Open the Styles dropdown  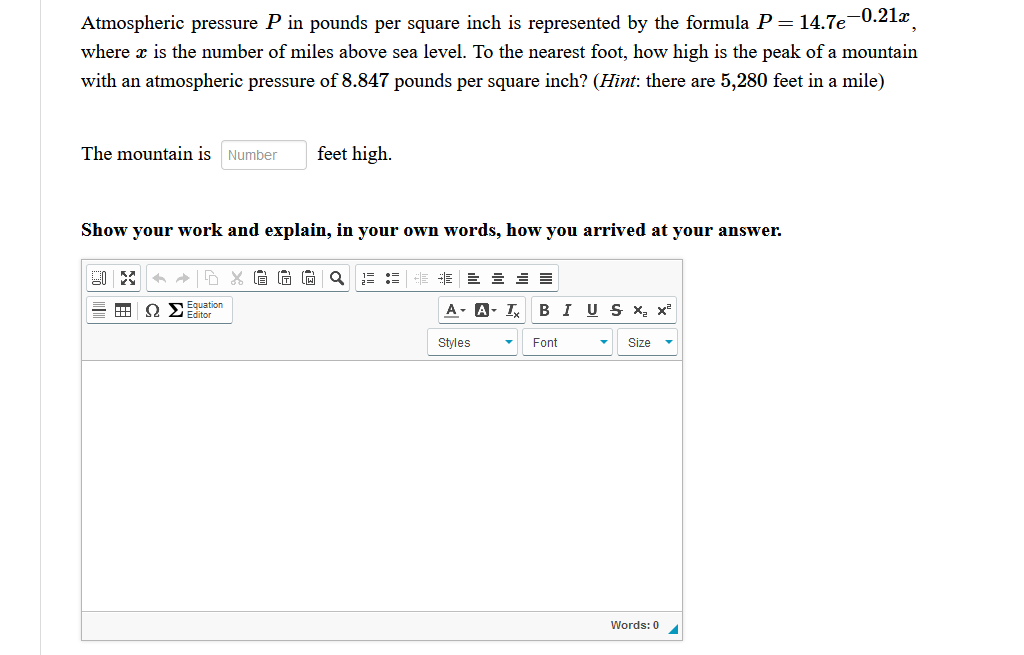click(472, 342)
